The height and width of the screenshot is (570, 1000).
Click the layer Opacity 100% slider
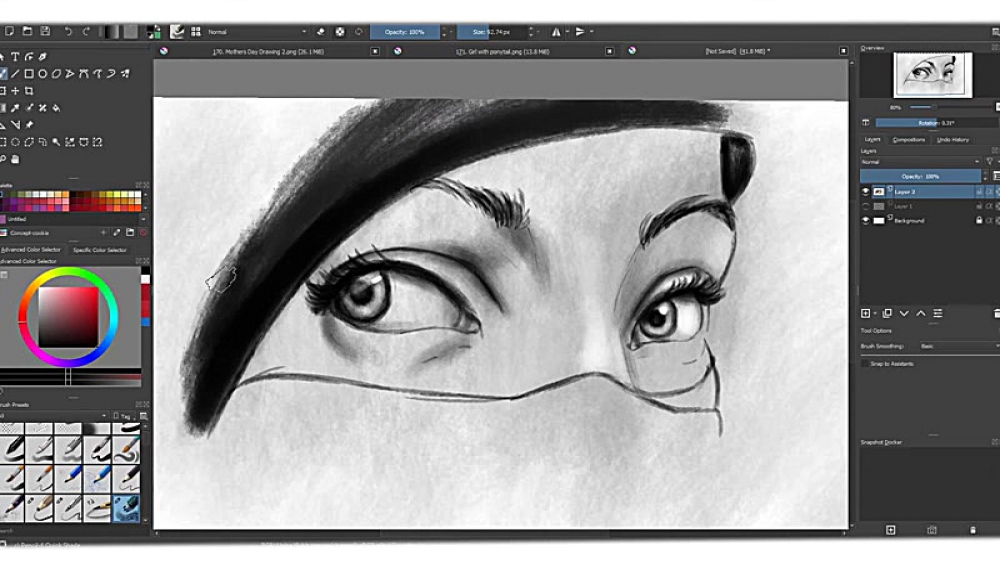[920, 176]
